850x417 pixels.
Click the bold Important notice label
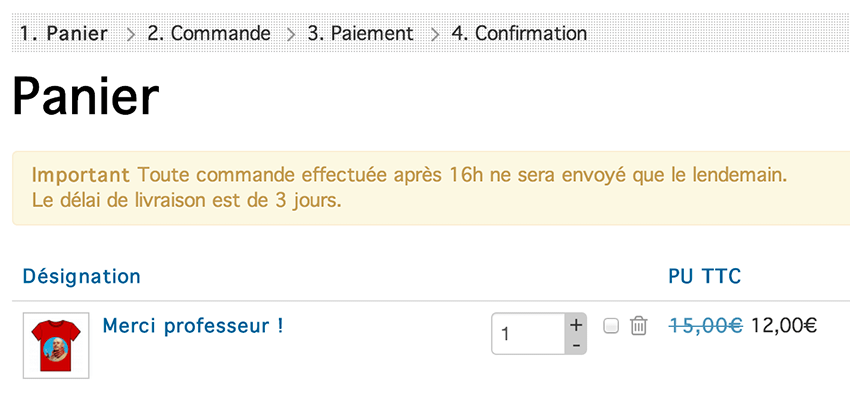click(81, 175)
